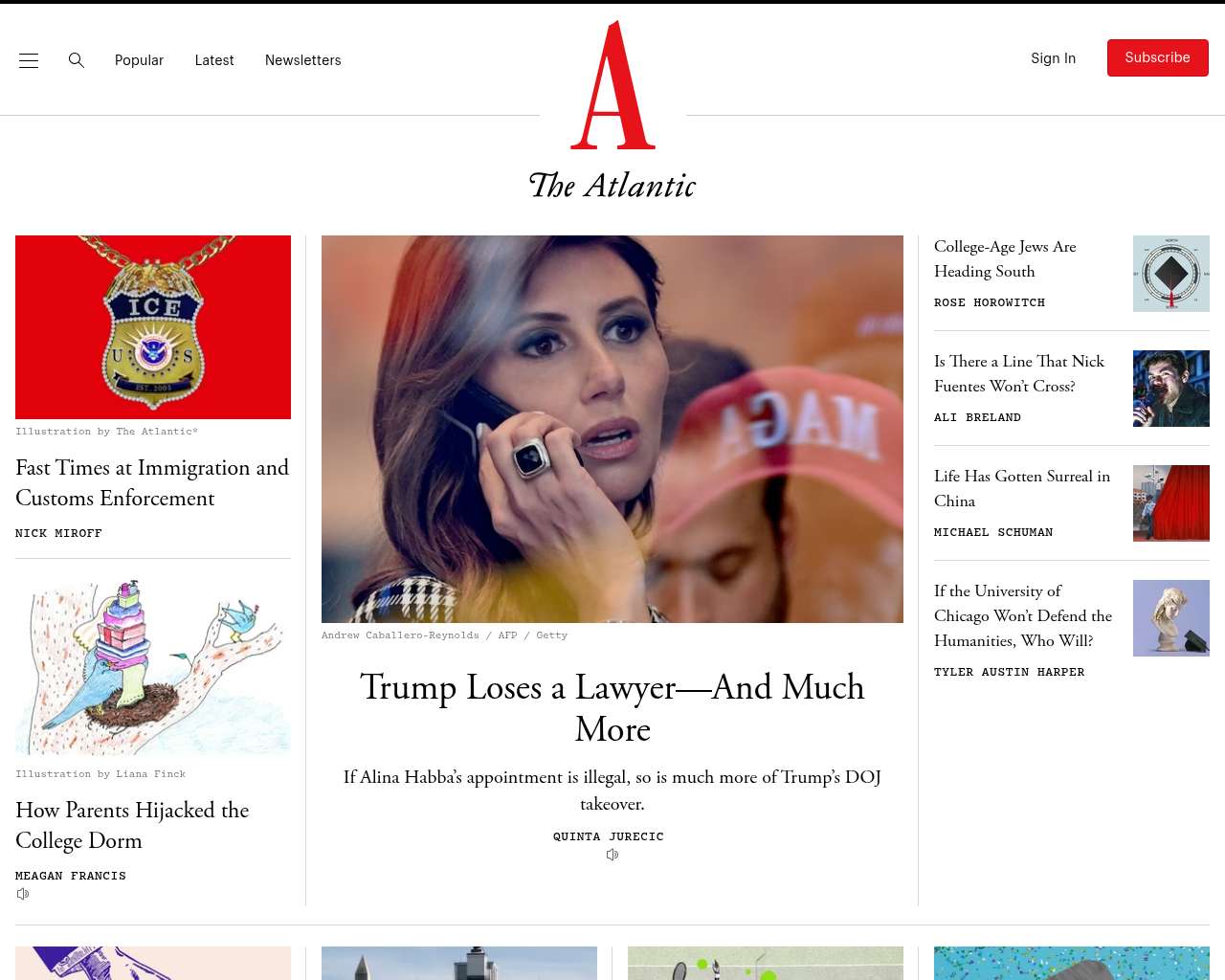Open the Nick Fuentes photo thumbnail
The height and width of the screenshot is (980, 1225).
coord(1171,389)
